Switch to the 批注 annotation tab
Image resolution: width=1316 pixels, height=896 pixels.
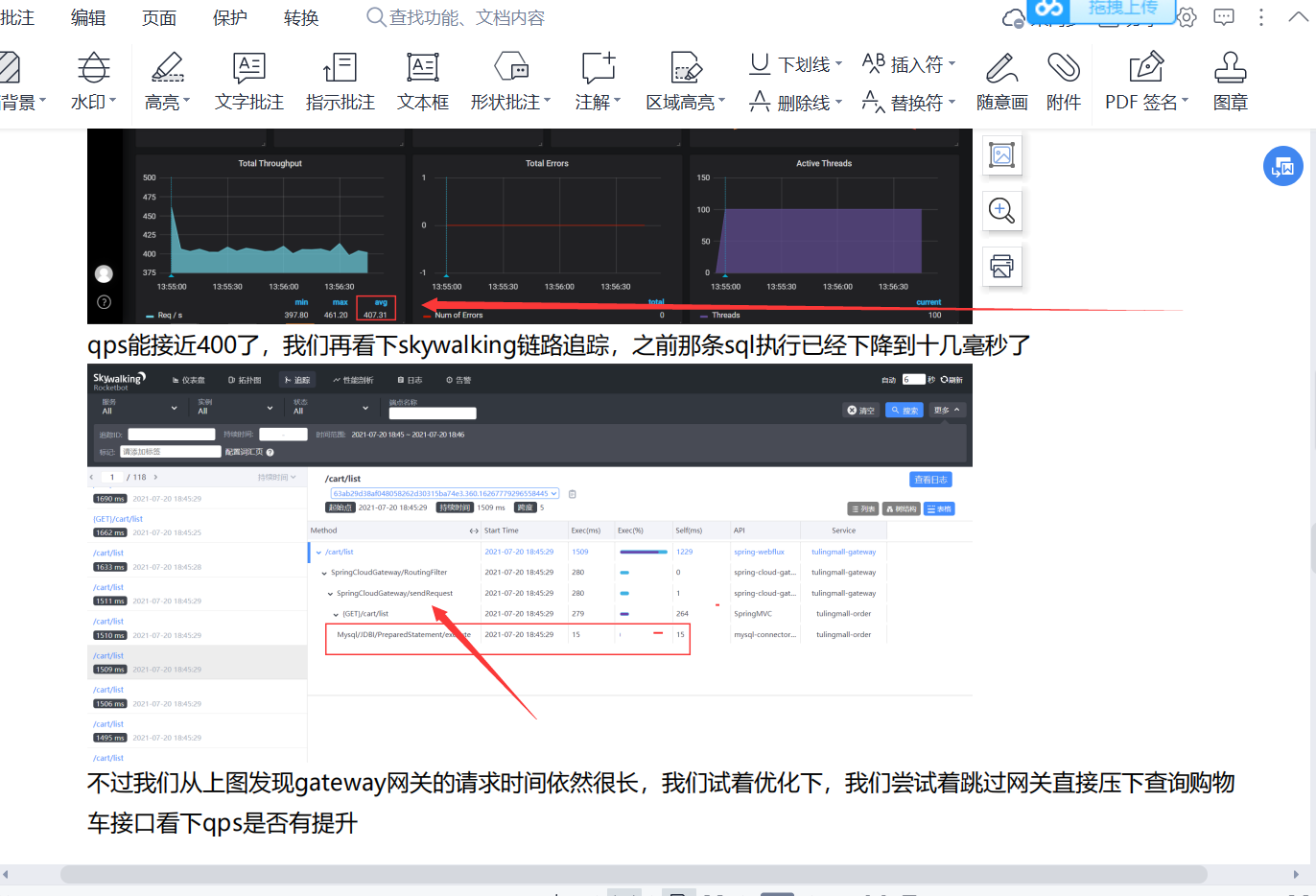[17, 17]
